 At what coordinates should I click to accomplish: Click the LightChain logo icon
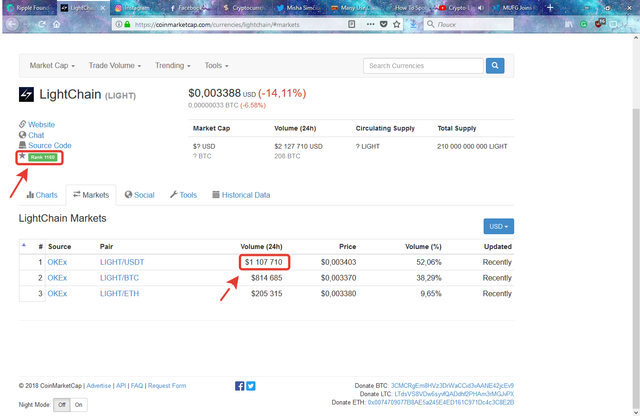pos(27,94)
